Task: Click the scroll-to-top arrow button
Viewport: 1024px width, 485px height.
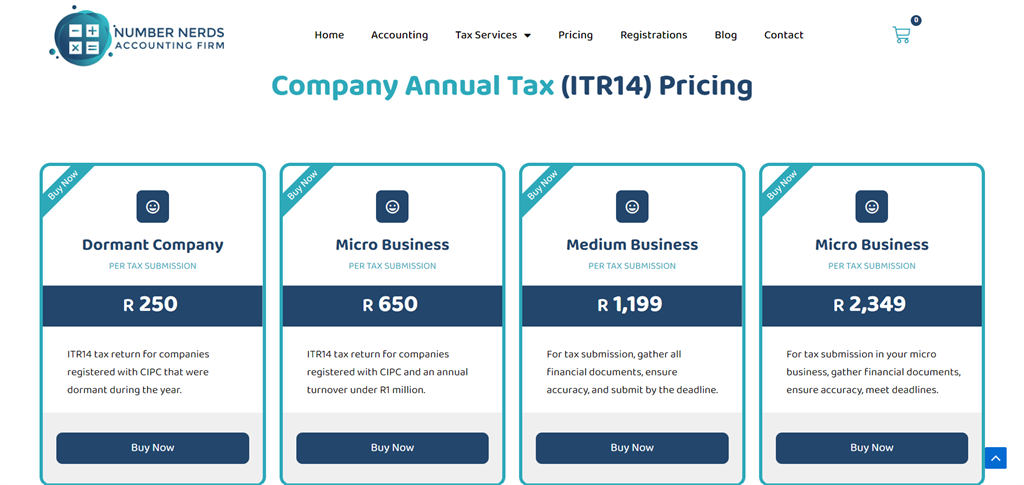Action: [x=995, y=458]
